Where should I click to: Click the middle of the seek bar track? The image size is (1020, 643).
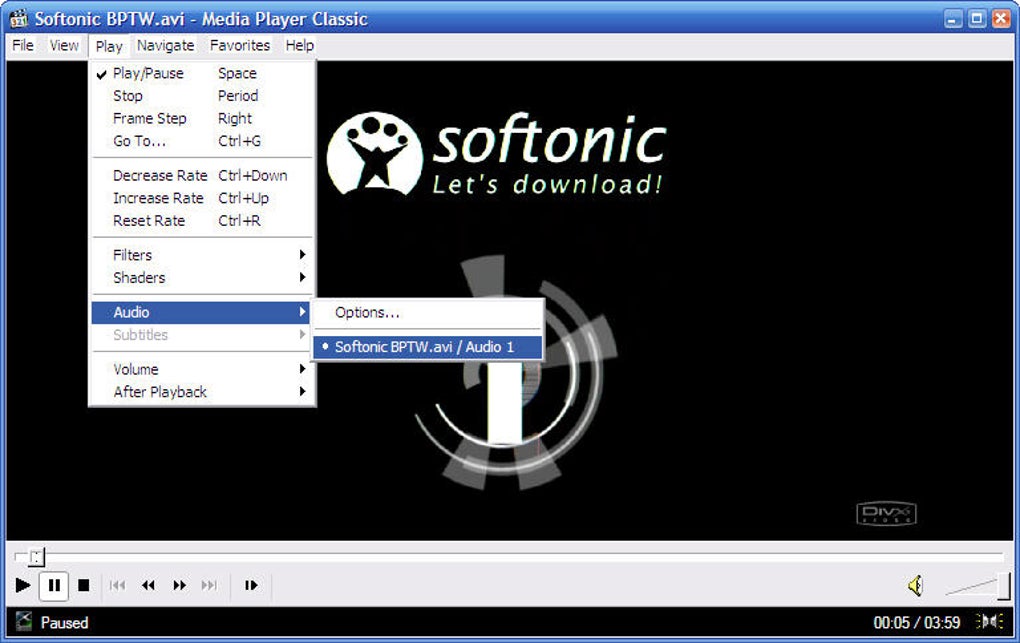pos(509,556)
